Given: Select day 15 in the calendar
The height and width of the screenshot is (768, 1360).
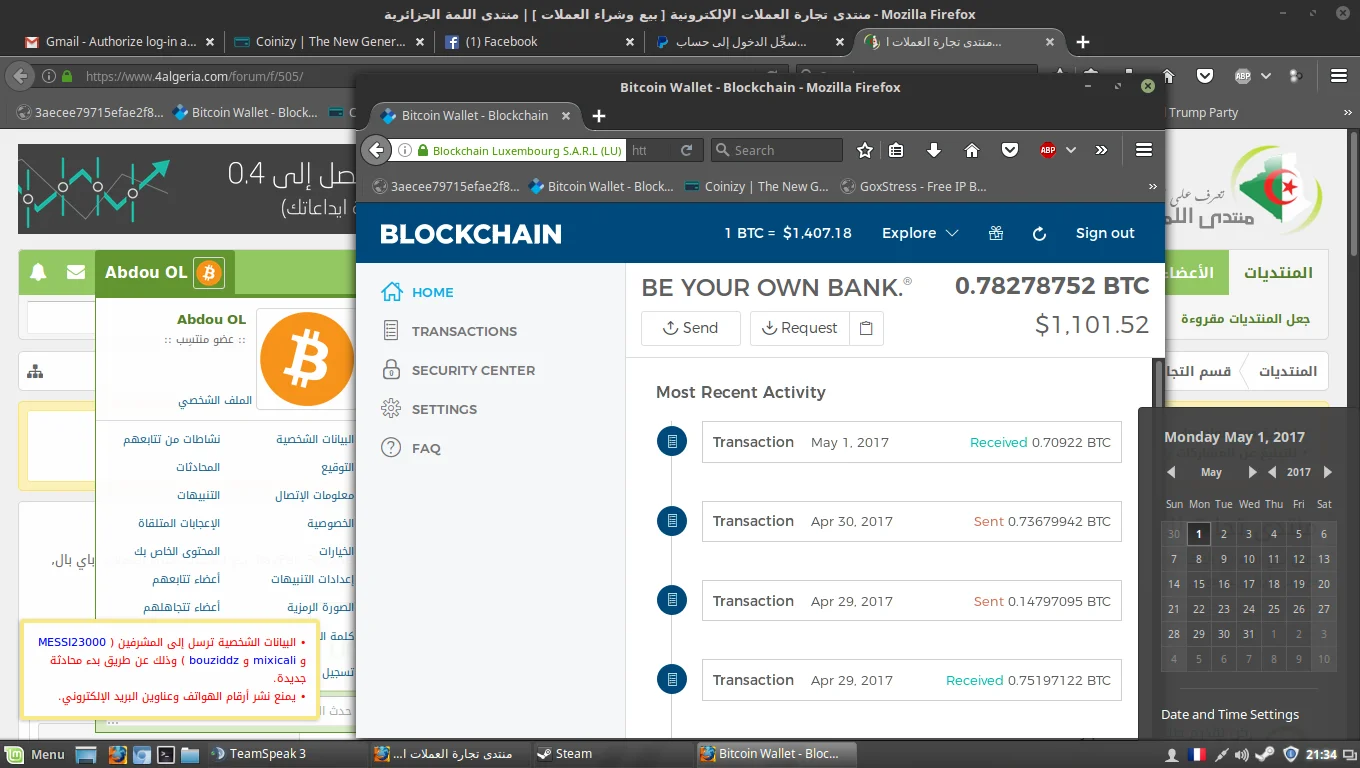Looking at the screenshot, I should pyautogui.click(x=1199, y=584).
